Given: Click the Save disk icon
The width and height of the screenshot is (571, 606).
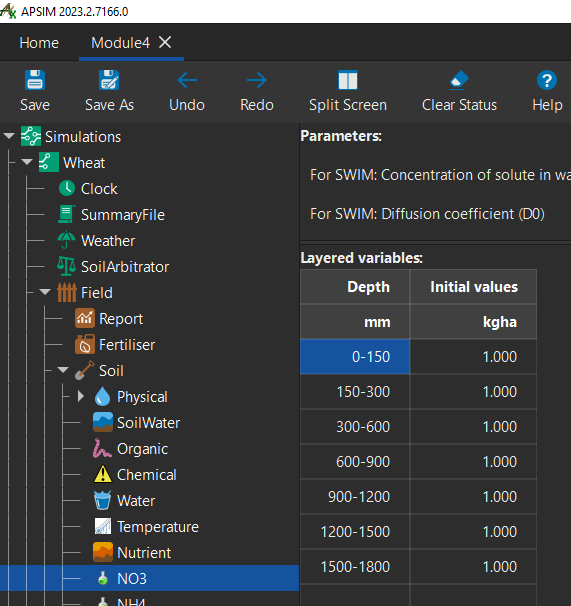Looking at the screenshot, I should point(35,80).
